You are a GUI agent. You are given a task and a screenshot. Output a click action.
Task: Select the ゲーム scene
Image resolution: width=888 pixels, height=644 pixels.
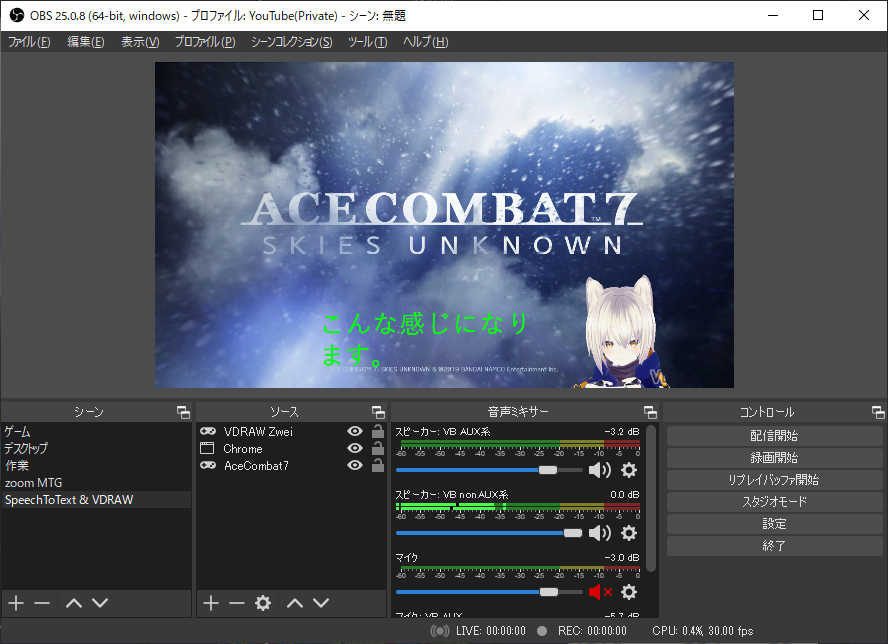tap(96, 432)
